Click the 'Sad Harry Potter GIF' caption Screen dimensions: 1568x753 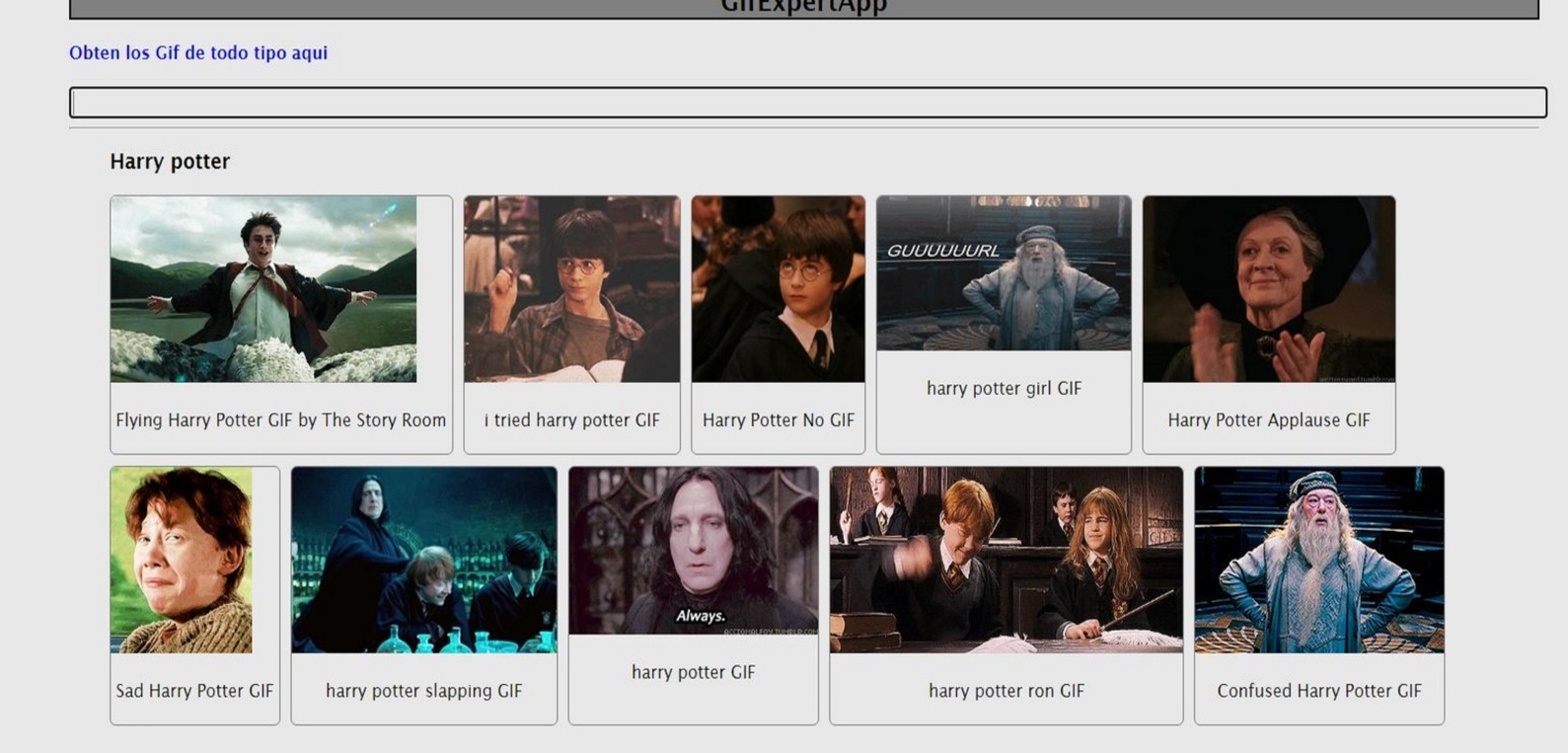[x=194, y=691]
